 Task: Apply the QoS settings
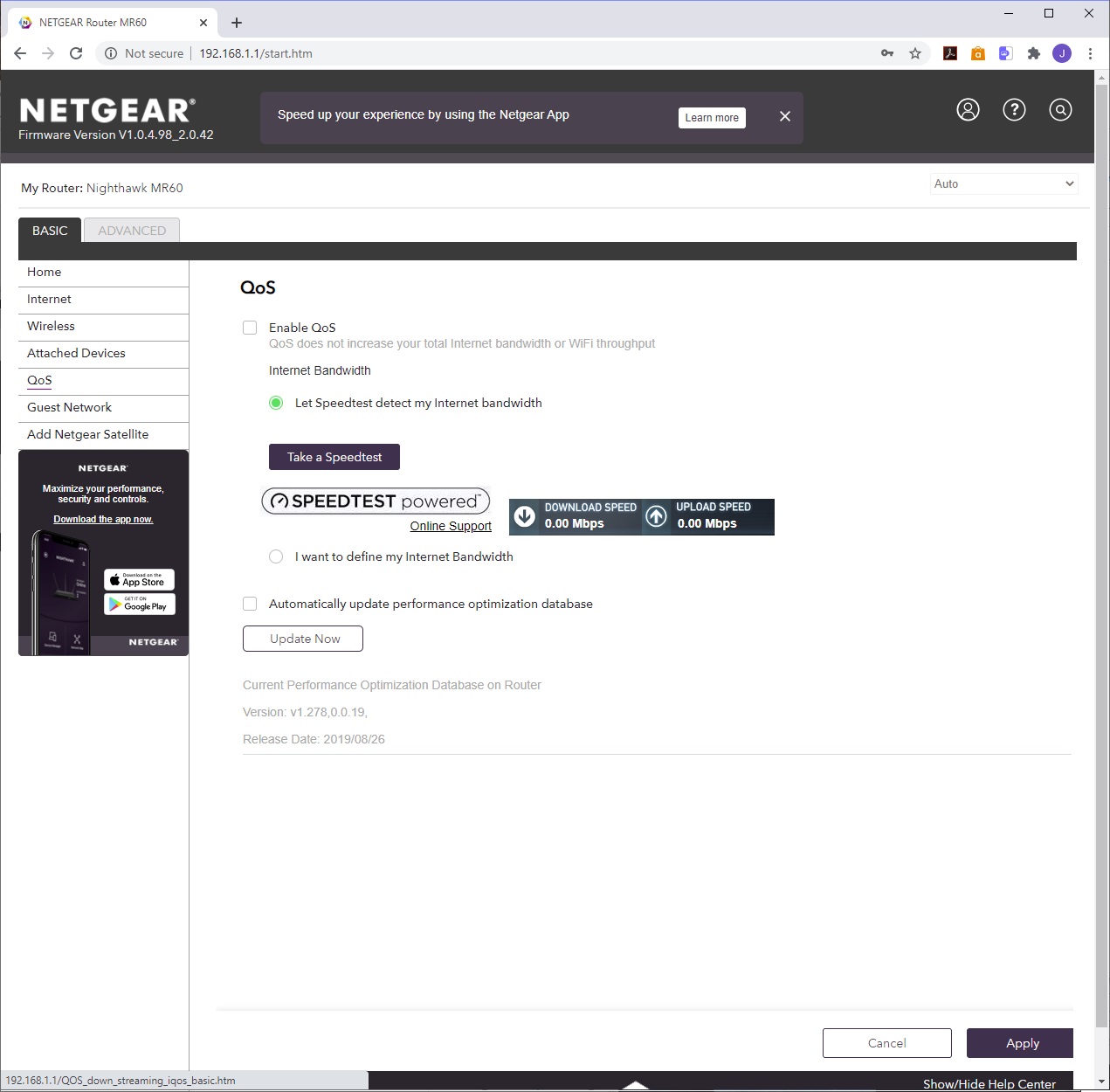click(1020, 1043)
